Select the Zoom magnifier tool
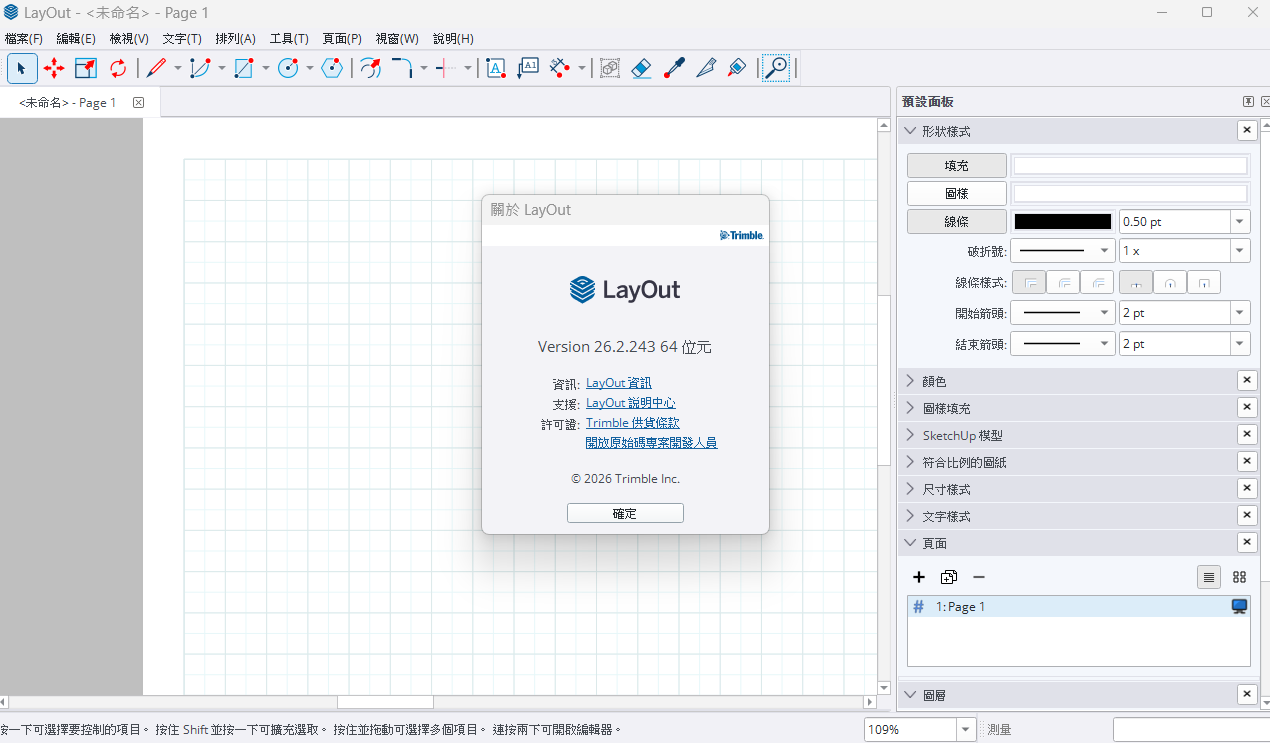The height and width of the screenshot is (743, 1270). pyautogui.click(x=776, y=68)
